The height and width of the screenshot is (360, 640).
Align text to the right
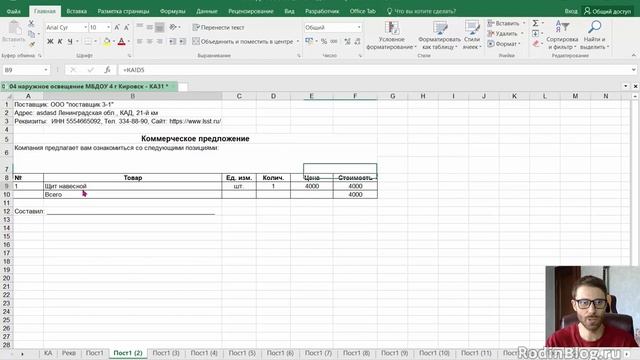point(160,41)
